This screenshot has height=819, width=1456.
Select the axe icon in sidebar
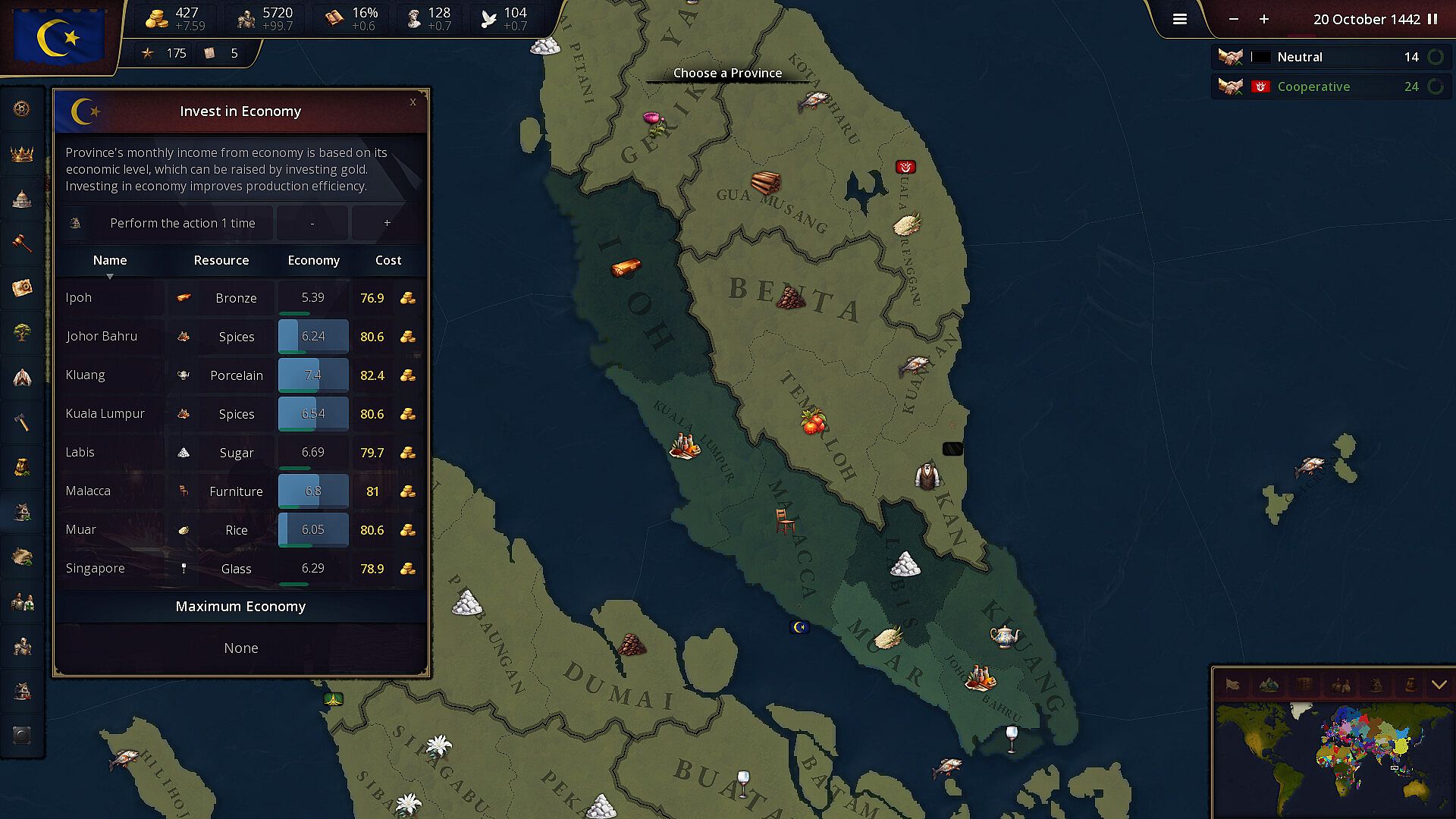coord(22,422)
